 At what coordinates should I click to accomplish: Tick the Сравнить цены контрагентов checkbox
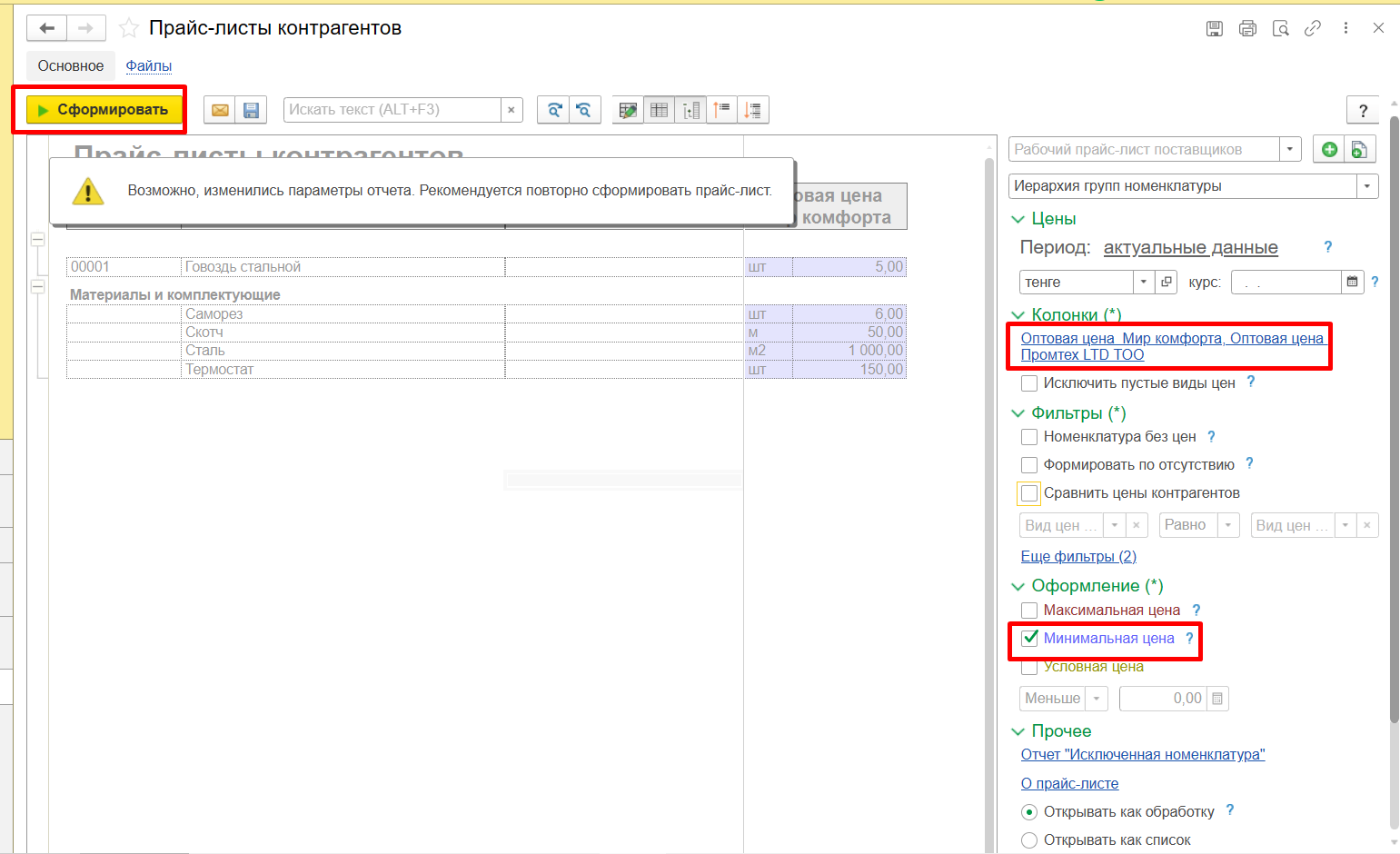pos(1029,493)
